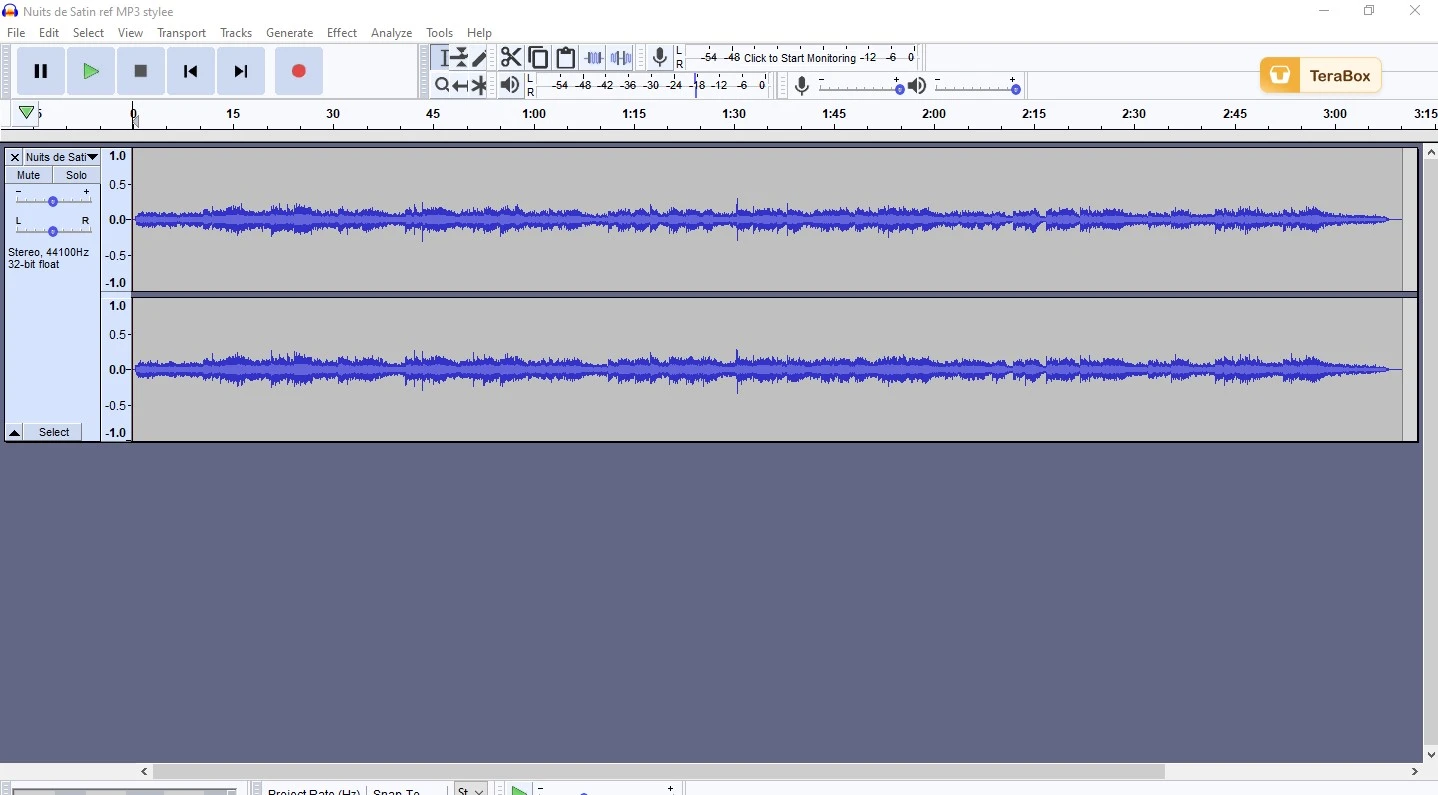Mute the Nuits de Satin track
1438x795 pixels.
click(x=29, y=175)
